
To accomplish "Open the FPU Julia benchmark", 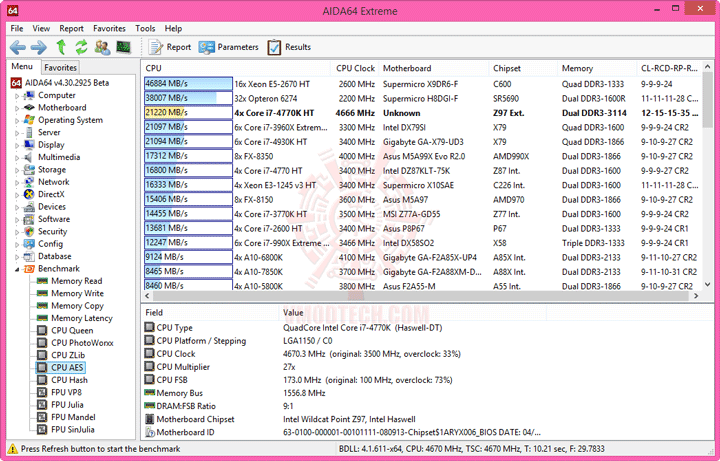I will 67,405.
